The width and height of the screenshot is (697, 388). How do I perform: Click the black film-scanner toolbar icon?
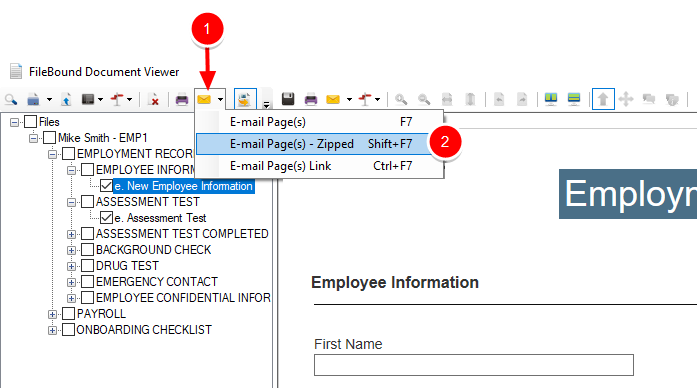[x=88, y=100]
